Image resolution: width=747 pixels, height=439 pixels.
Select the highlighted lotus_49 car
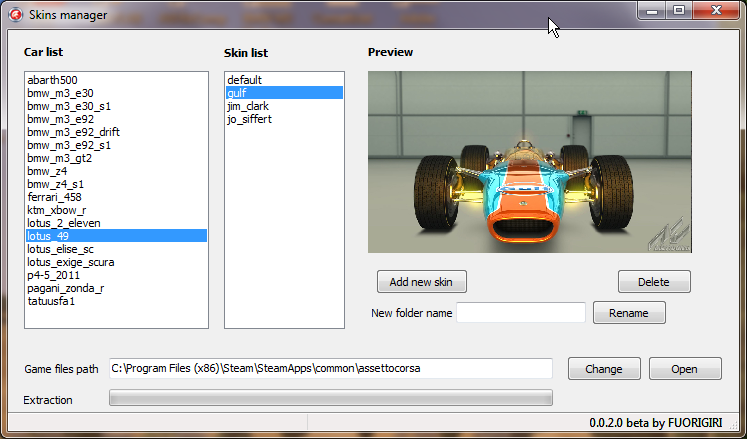(x=116, y=236)
